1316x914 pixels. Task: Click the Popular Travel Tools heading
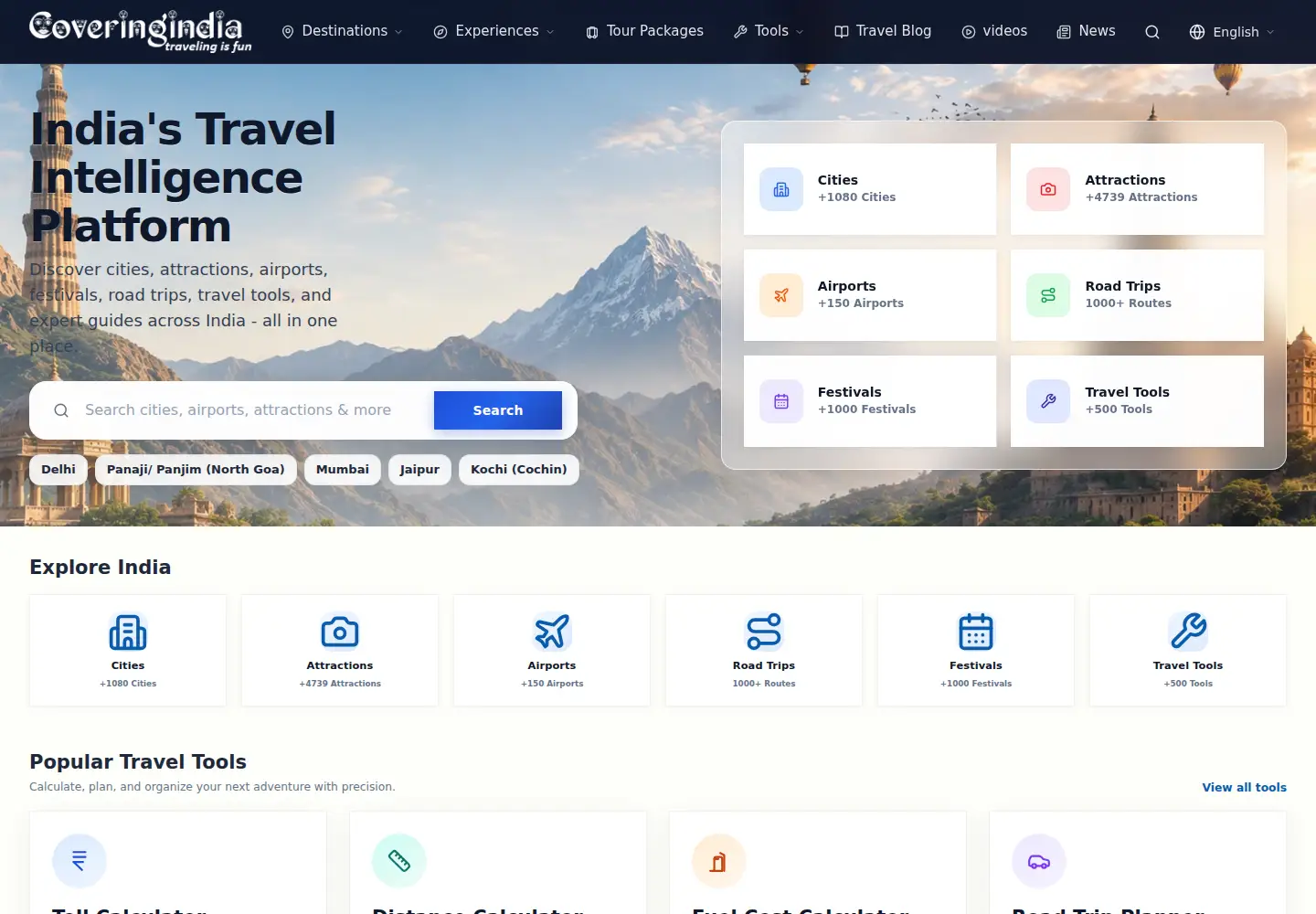tap(138, 761)
